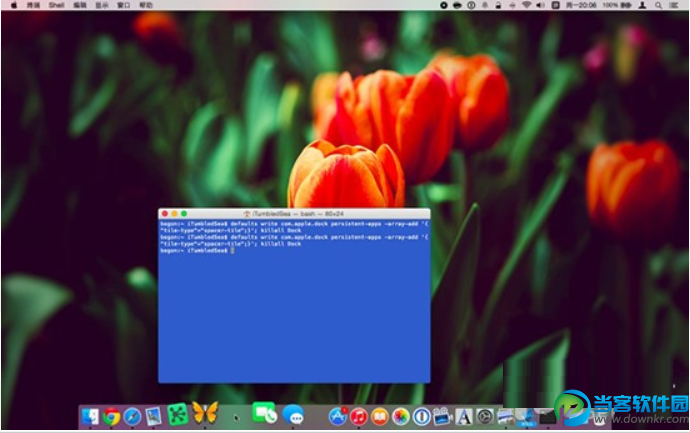Screen dimensions: 690x433
Task: Click the notification bell menu bar icon
Action: click(485, 5)
